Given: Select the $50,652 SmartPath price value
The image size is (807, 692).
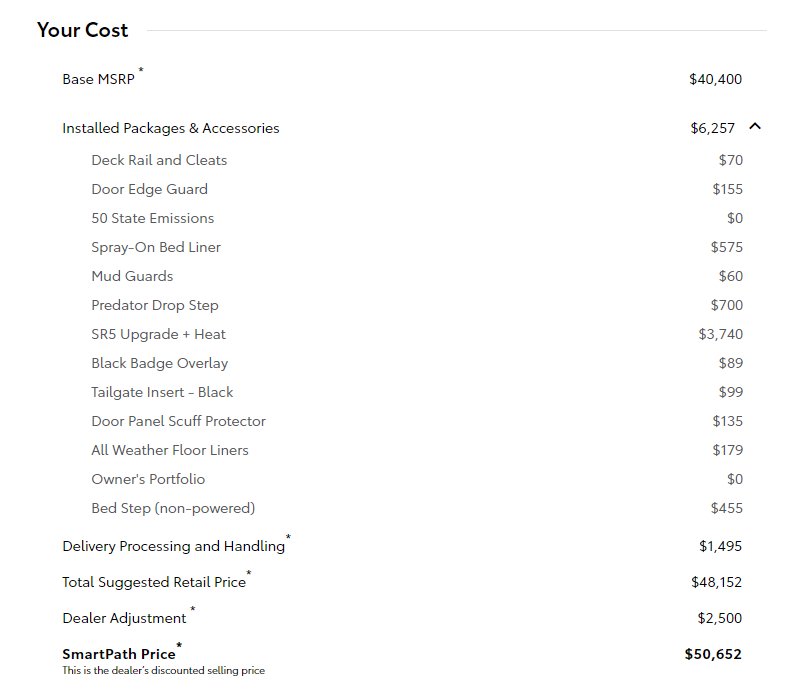Looking at the screenshot, I should tap(713, 654).
